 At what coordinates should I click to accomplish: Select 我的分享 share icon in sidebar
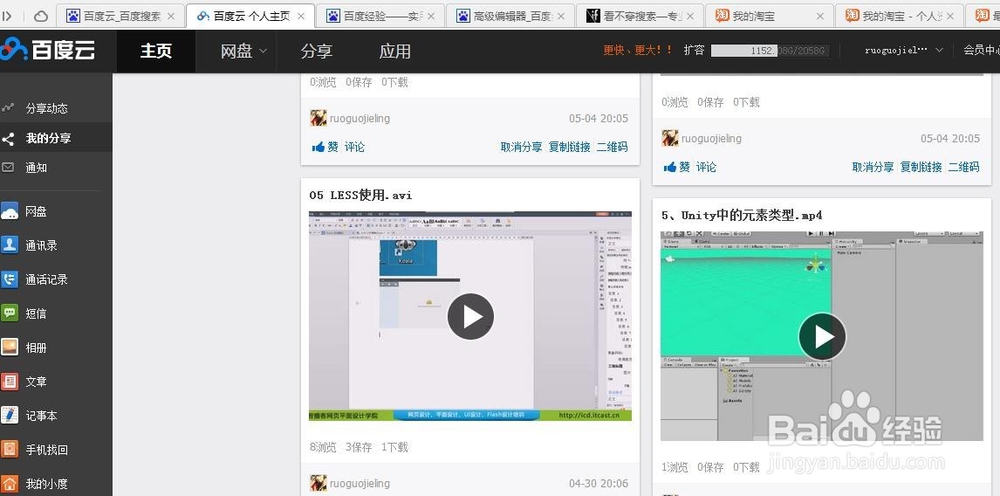pyautogui.click(x=8, y=138)
